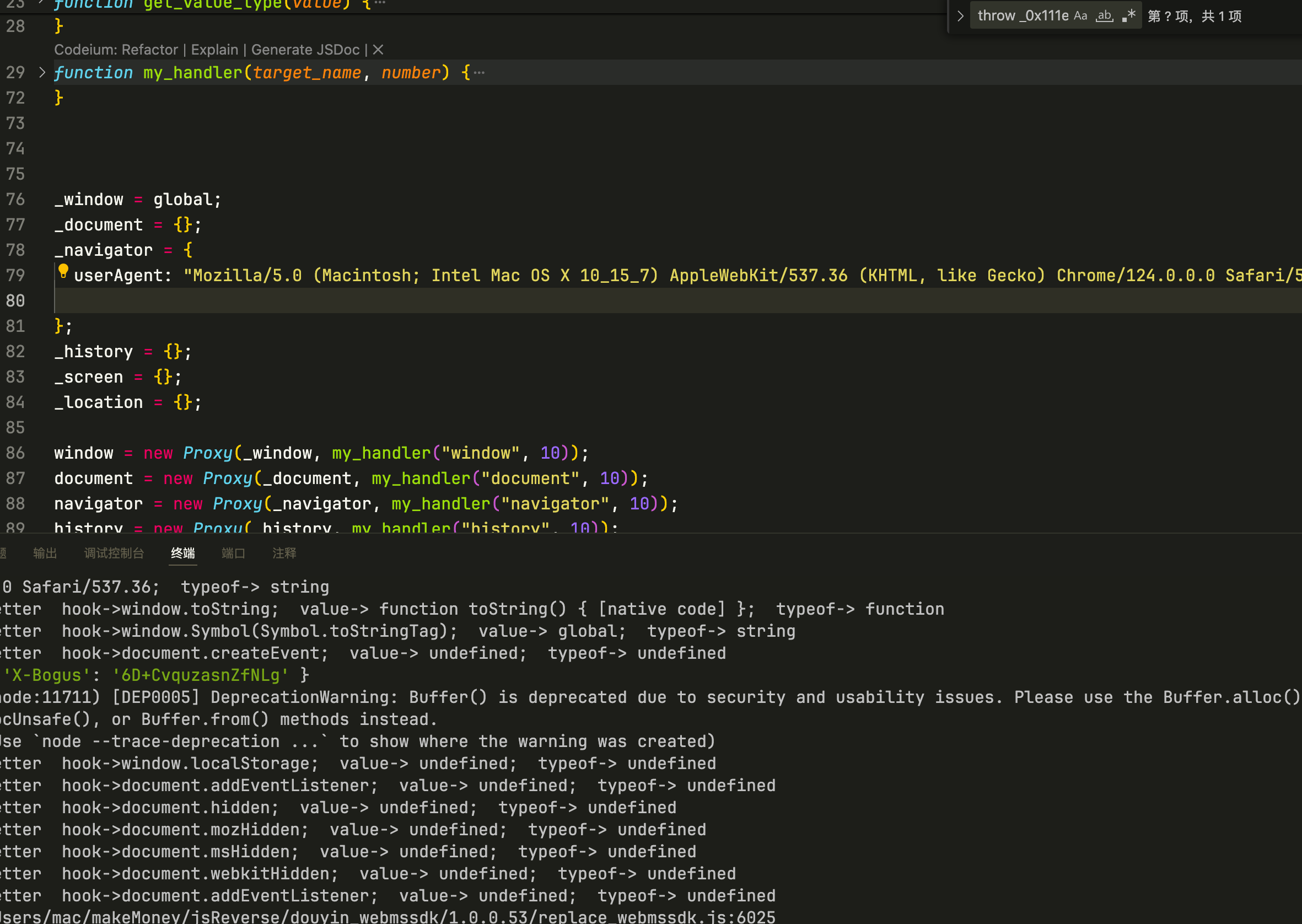
Task: Place cursor on empty line 80
Action: point(677,300)
